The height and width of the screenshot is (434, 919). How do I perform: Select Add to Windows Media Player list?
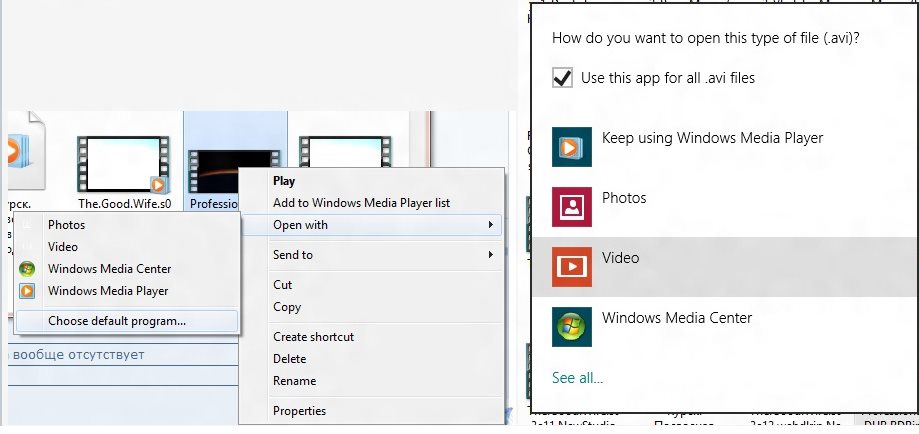point(361,203)
